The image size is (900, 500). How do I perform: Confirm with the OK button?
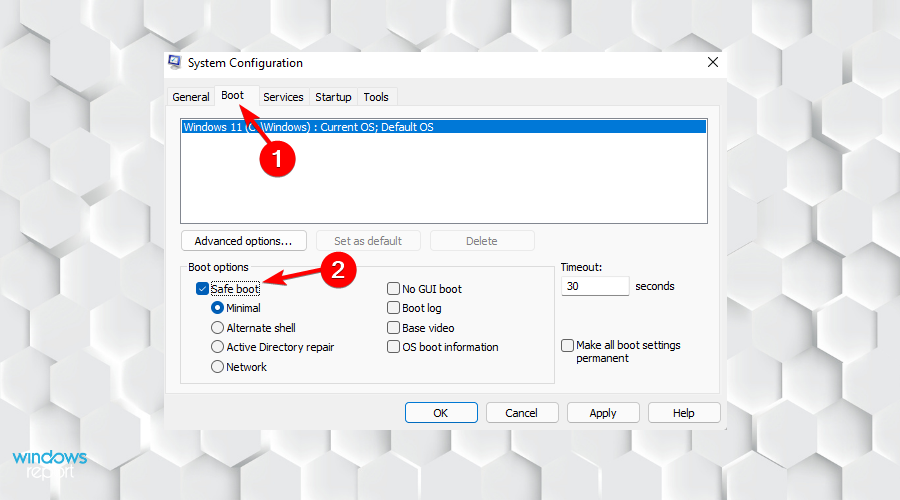(x=441, y=413)
